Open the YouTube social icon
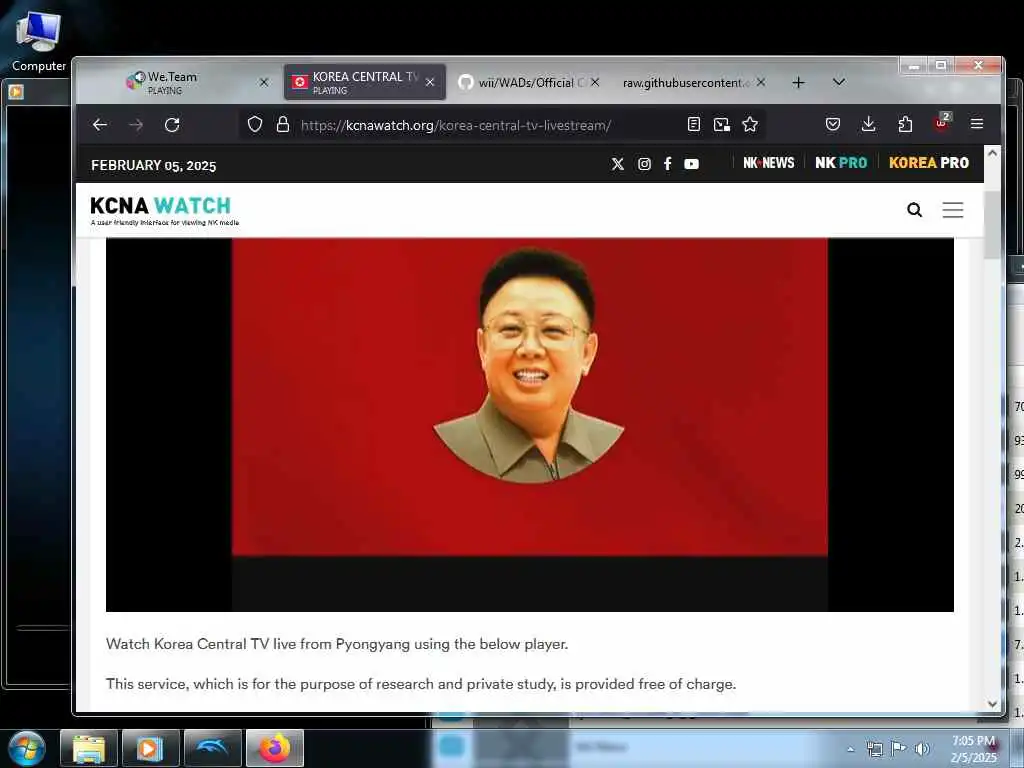The width and height of the screenshot is (1024, 768). [x=692, y=164]
